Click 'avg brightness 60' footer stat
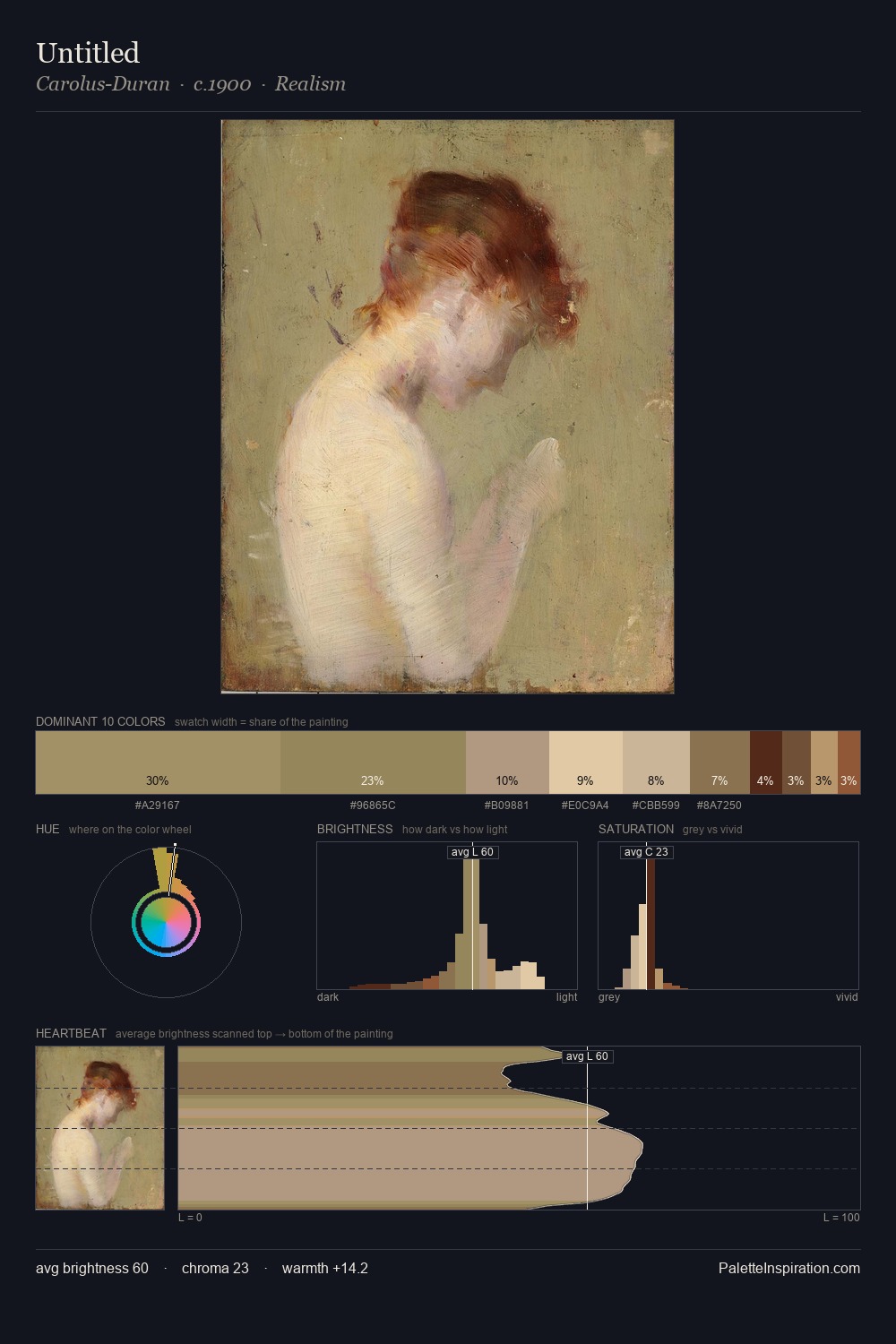The image size is (896, 1344). coord(92,1268)
